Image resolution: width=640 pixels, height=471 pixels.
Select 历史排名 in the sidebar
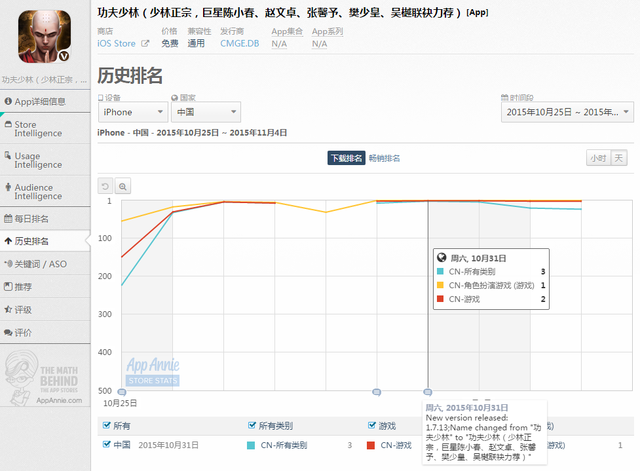click(x=45, y=241)
